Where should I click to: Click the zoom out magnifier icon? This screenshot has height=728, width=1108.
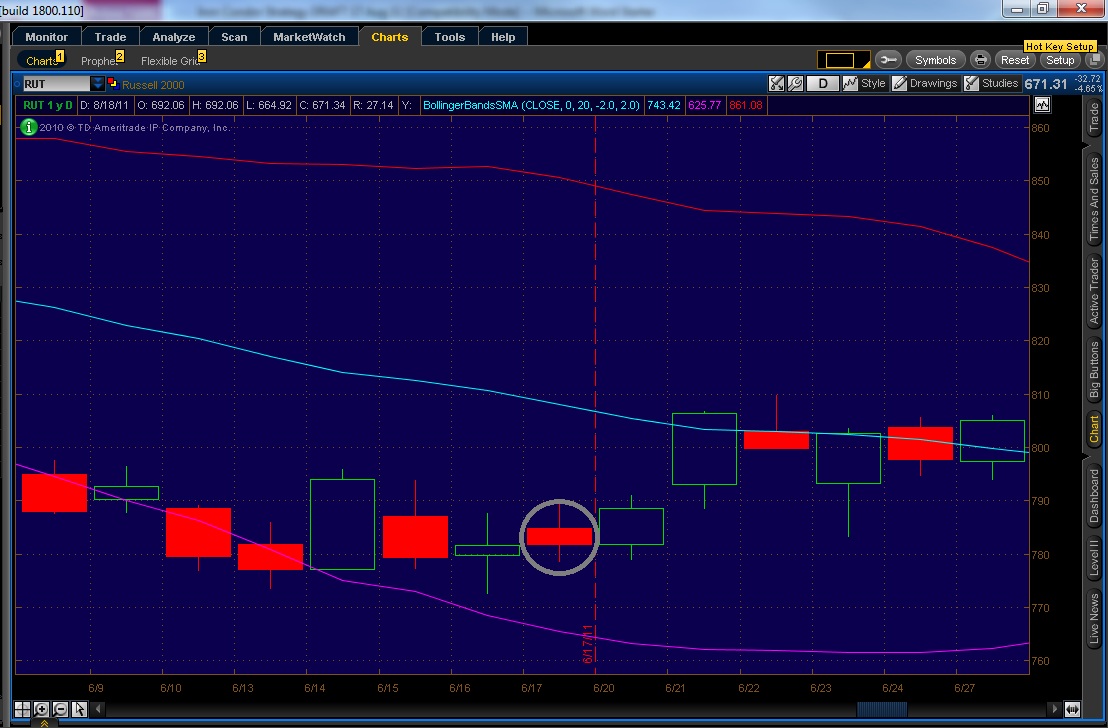coord(60,710)
